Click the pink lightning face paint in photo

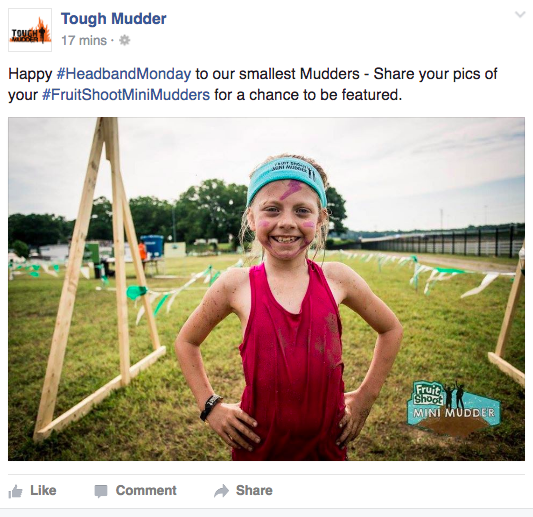click(289, 190)
